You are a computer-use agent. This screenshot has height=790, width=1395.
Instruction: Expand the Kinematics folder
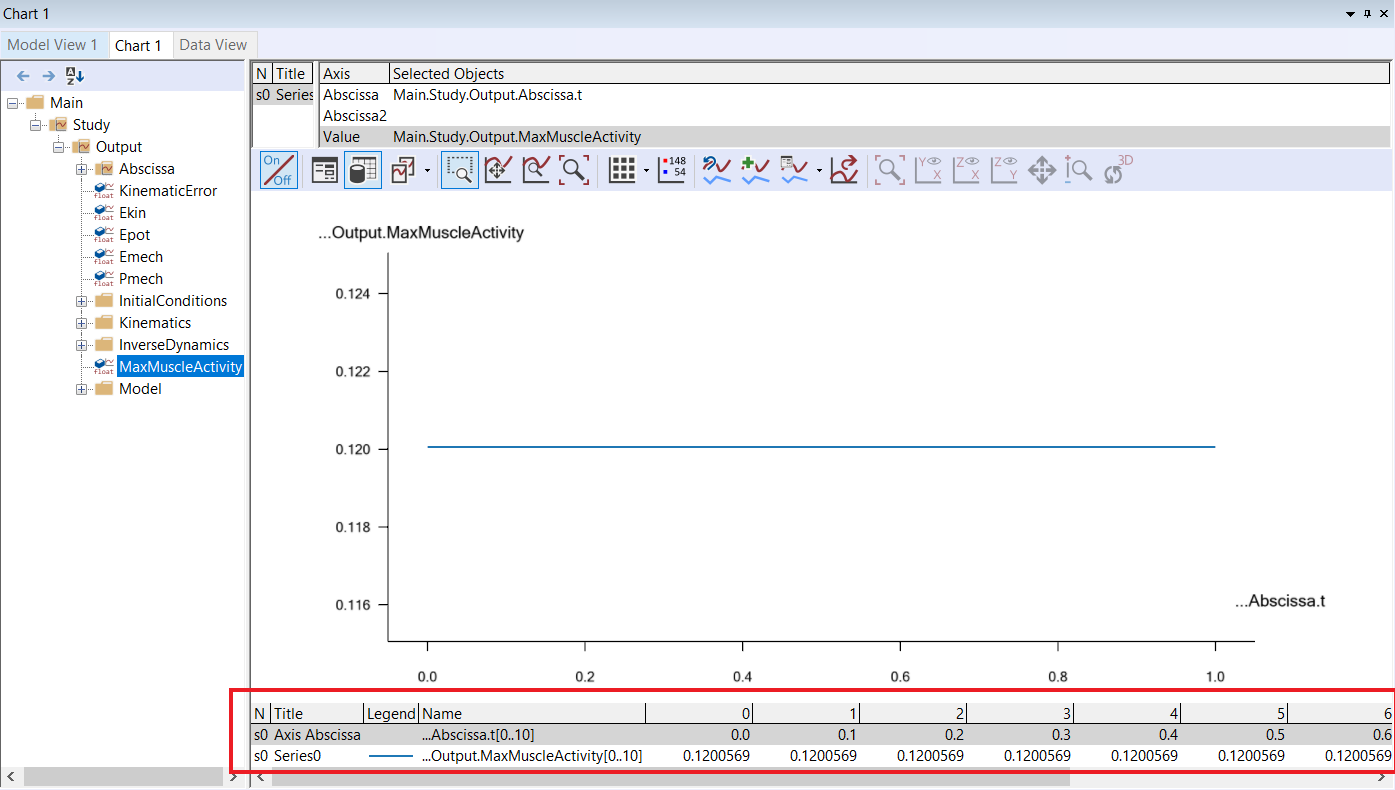(82, 323)
